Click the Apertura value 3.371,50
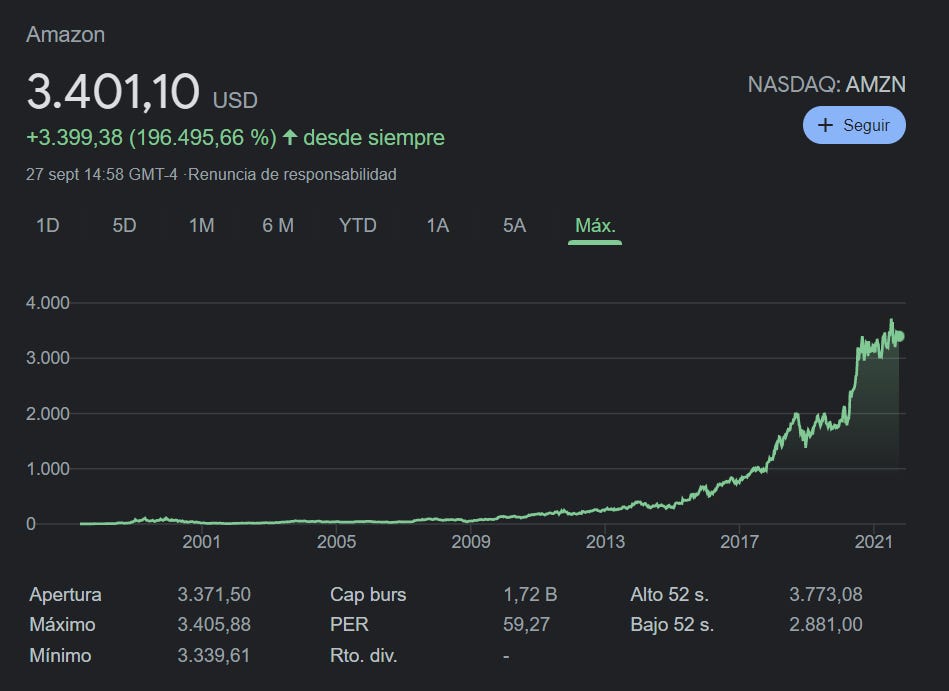The height and width of the screenshot is (691, 949). 214,594
